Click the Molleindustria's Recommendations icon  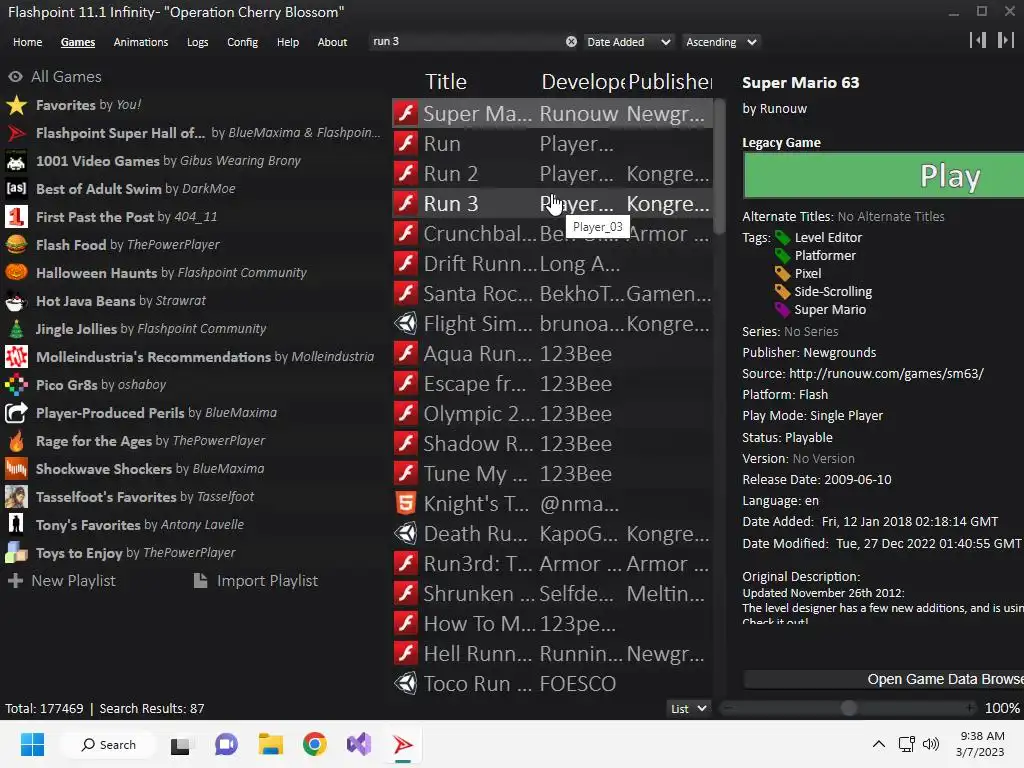coord(16,357)
